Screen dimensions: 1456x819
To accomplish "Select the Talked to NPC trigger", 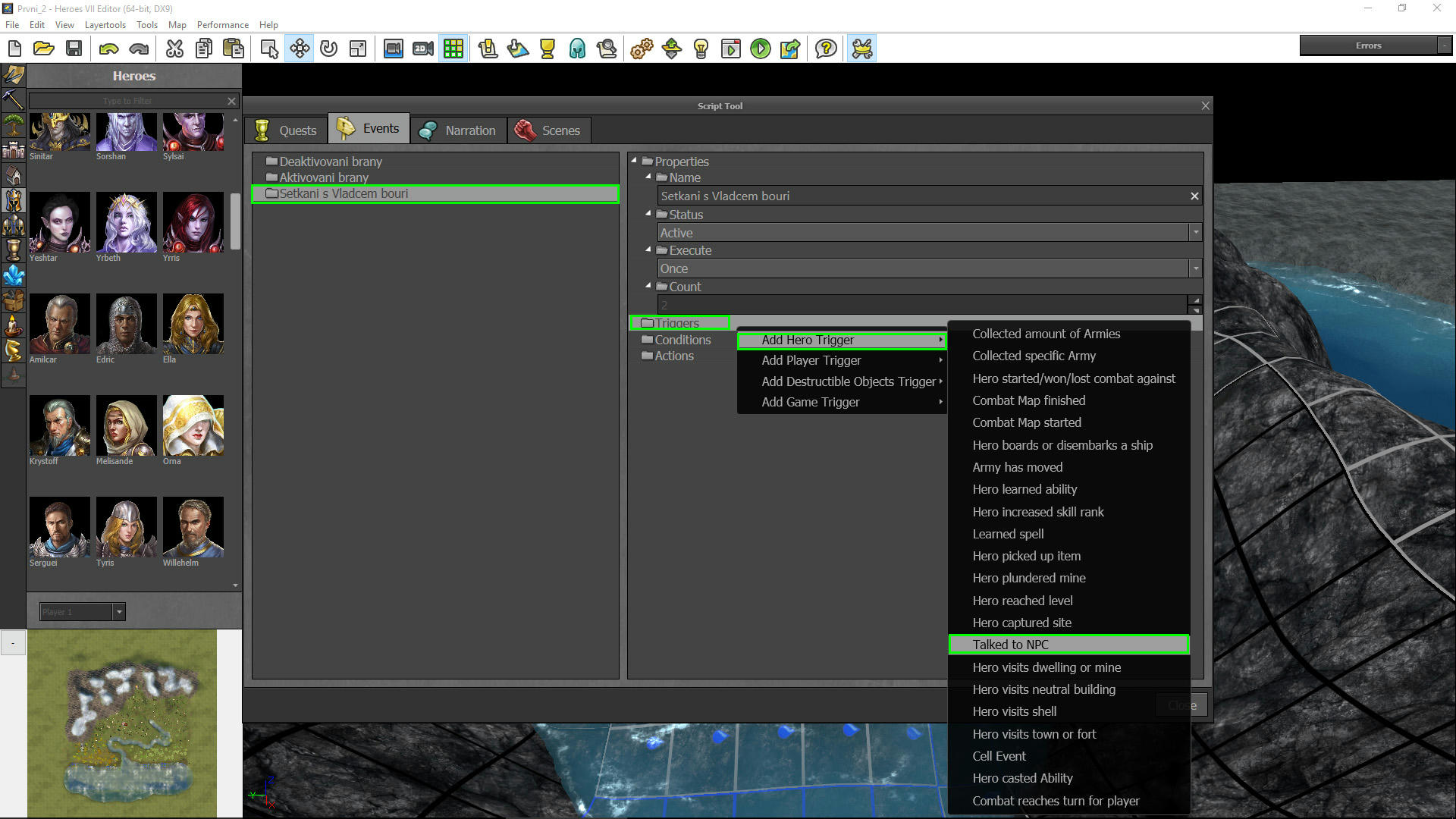I will [1068, 645].
